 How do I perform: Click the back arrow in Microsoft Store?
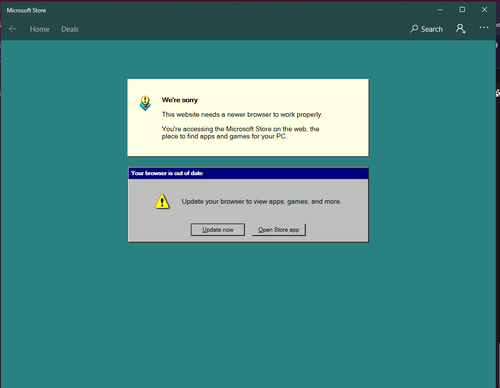pyautogui.click(x=13, y=29)
